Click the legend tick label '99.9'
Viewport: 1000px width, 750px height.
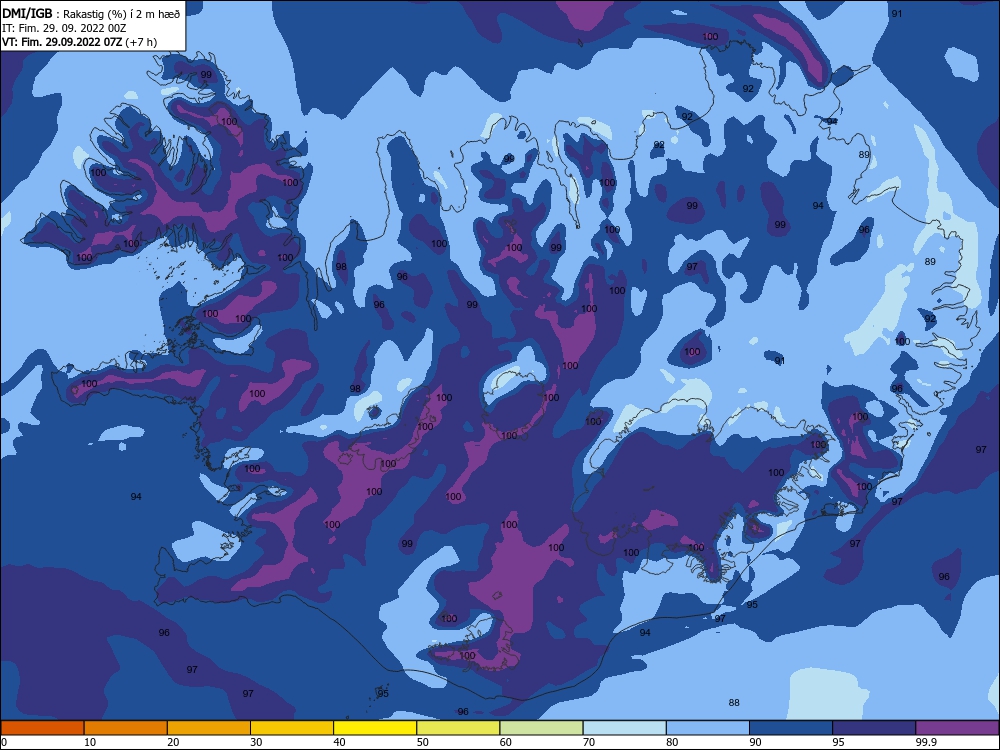click(926, 742)
